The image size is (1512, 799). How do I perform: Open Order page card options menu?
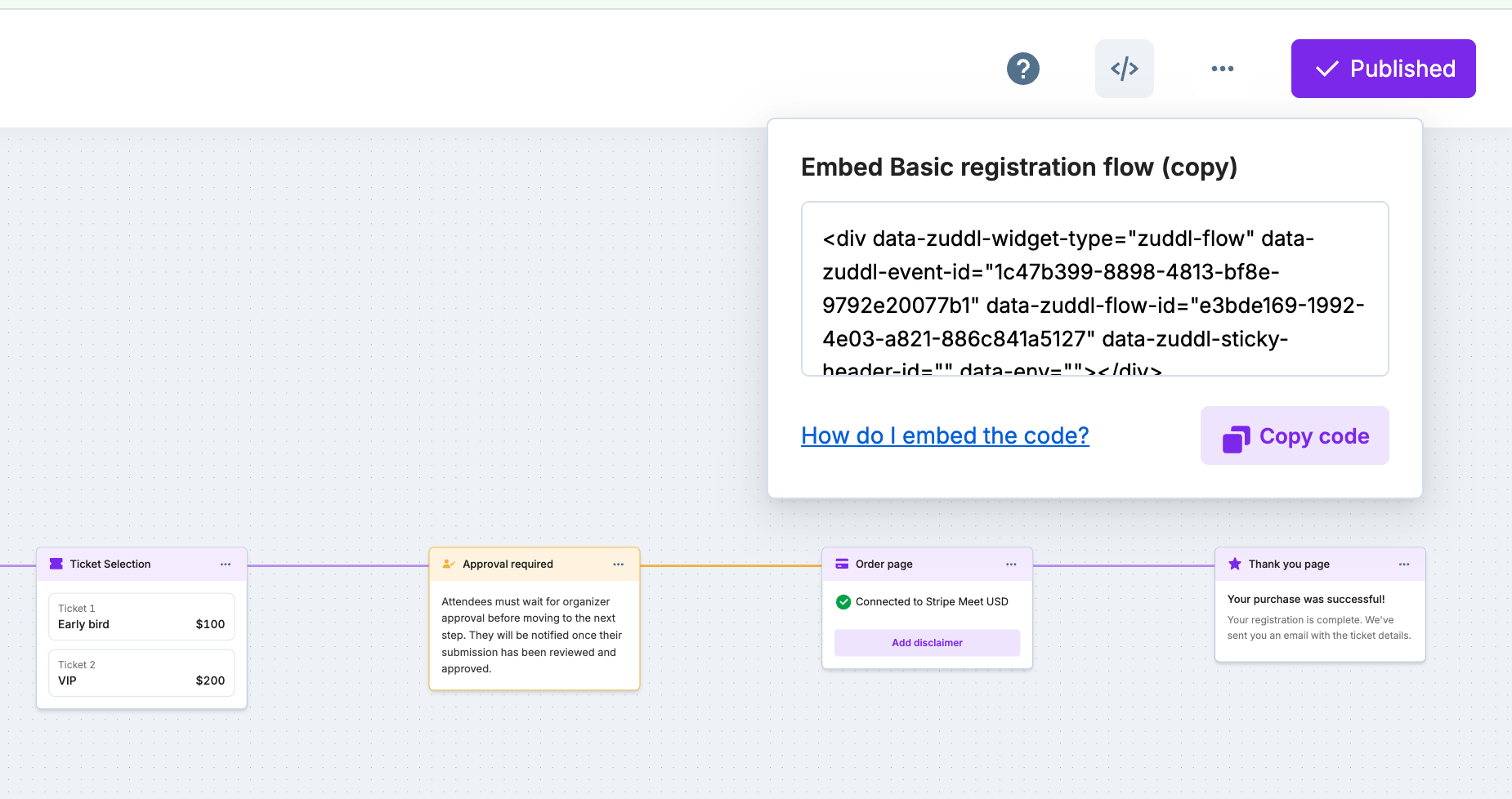pyautogui.click(x=1011, y=565)
